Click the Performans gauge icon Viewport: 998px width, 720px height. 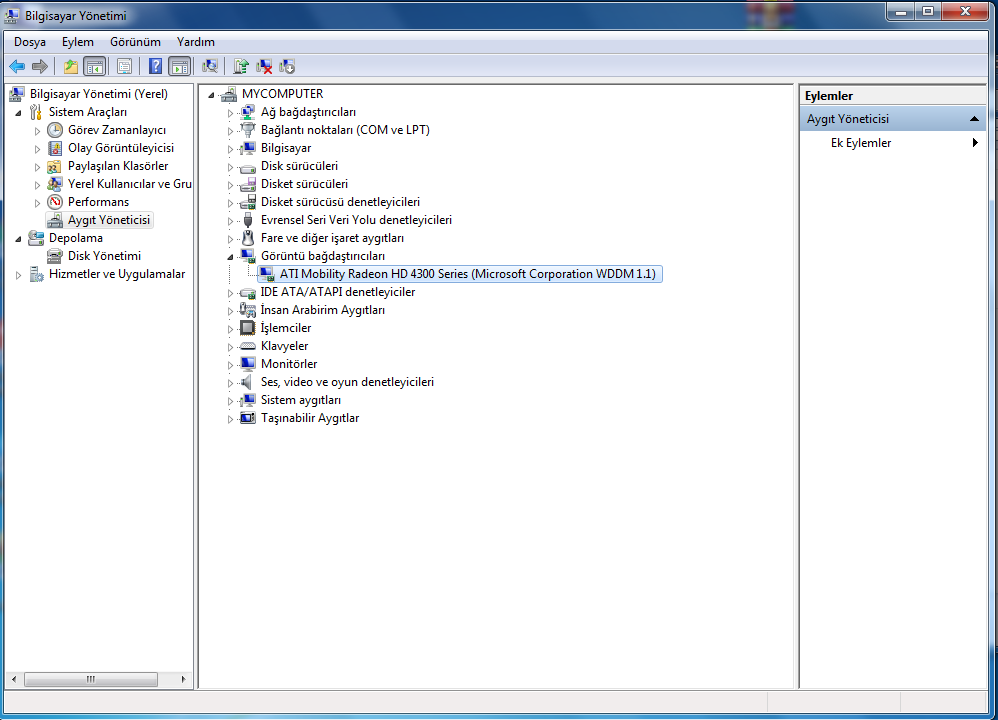(55, 202)
